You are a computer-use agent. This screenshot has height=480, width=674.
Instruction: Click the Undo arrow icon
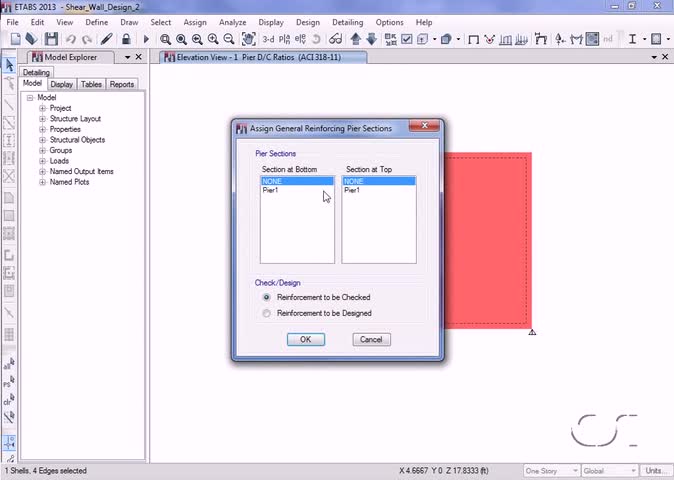[x=70, y=40]
